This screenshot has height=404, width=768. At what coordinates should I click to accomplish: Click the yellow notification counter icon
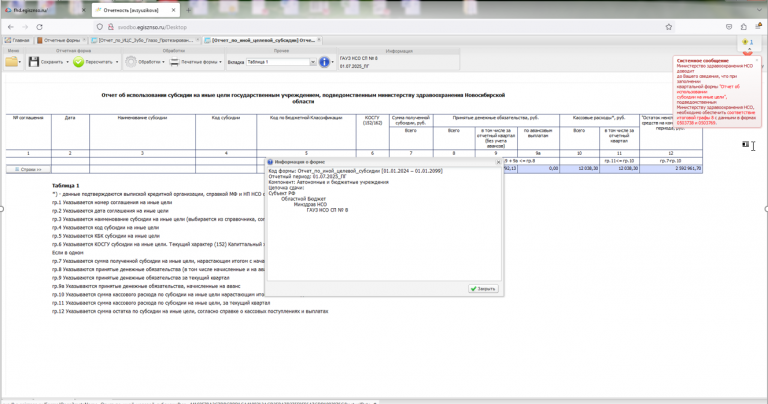(745, 42)
